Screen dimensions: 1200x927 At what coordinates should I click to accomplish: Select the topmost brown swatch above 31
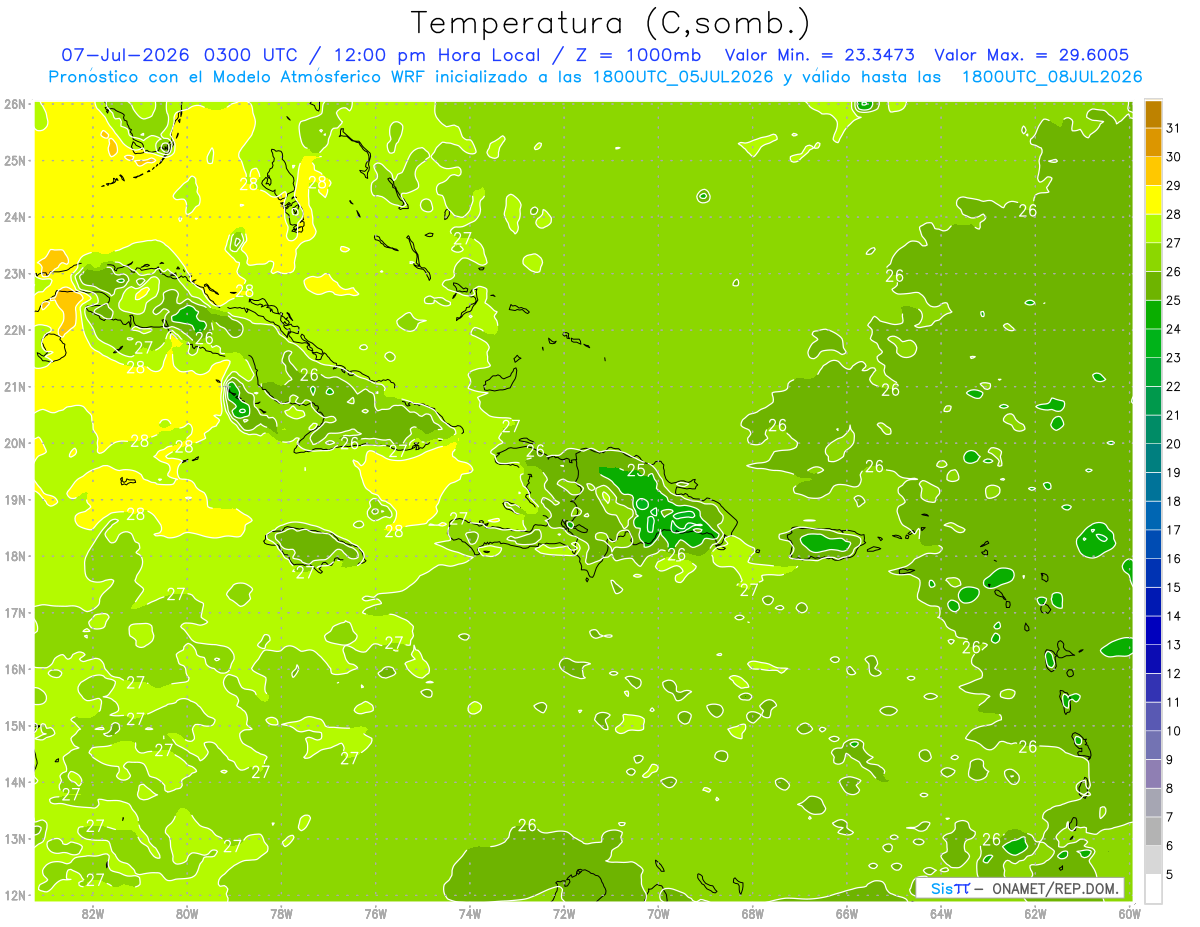(1153, 114)
